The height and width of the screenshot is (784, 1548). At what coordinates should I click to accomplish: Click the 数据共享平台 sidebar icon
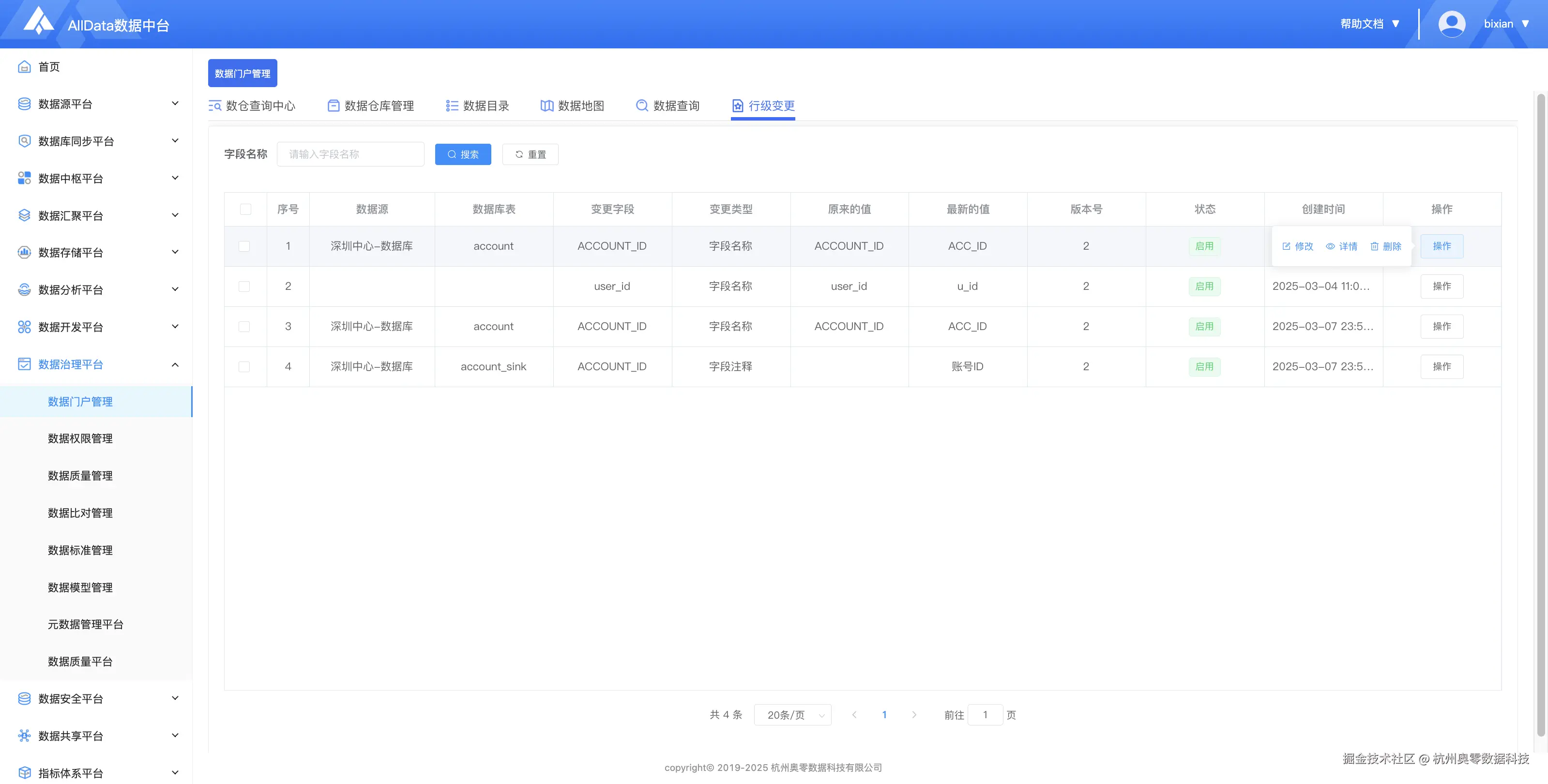click(x=24, y=736)
